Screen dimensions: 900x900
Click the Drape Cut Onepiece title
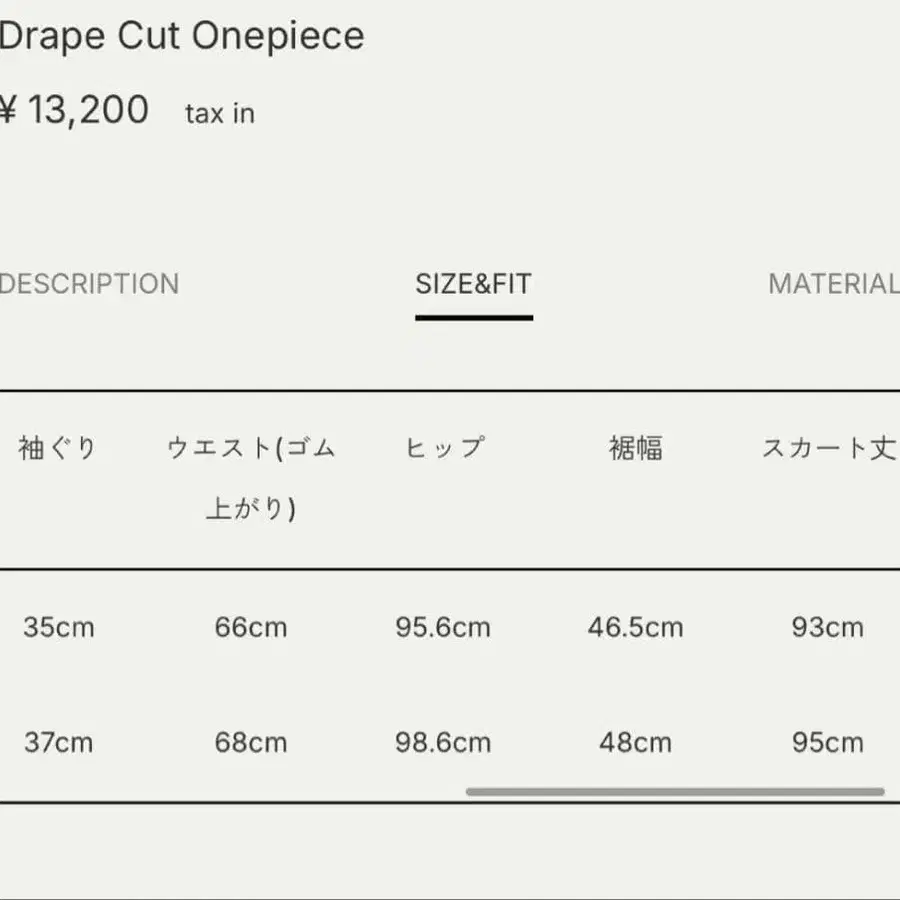coord(182,37)
